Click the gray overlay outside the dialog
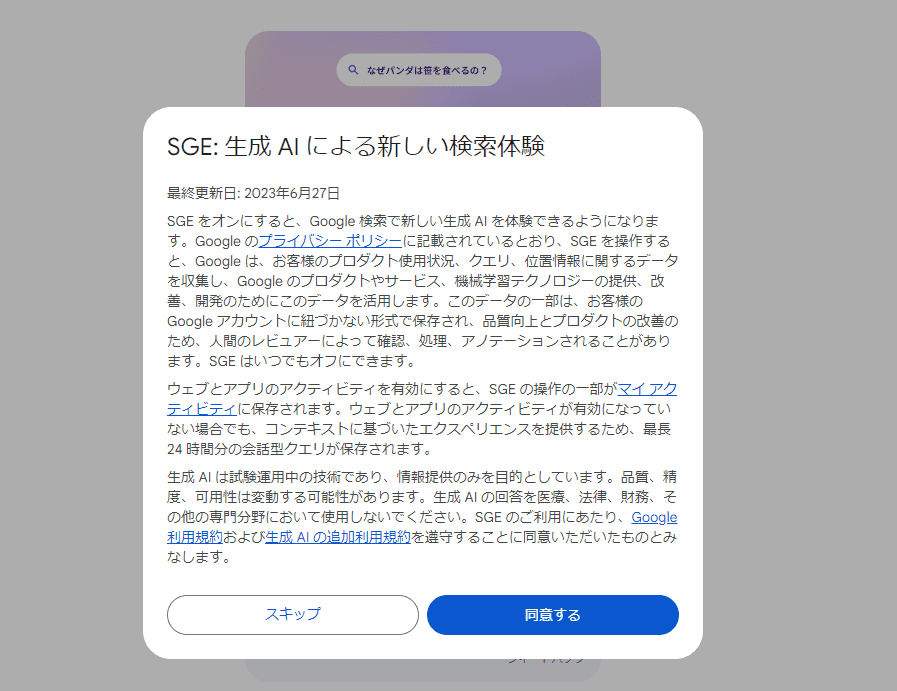This screenshot has height=691, width=897. click(x=70, y=350)
